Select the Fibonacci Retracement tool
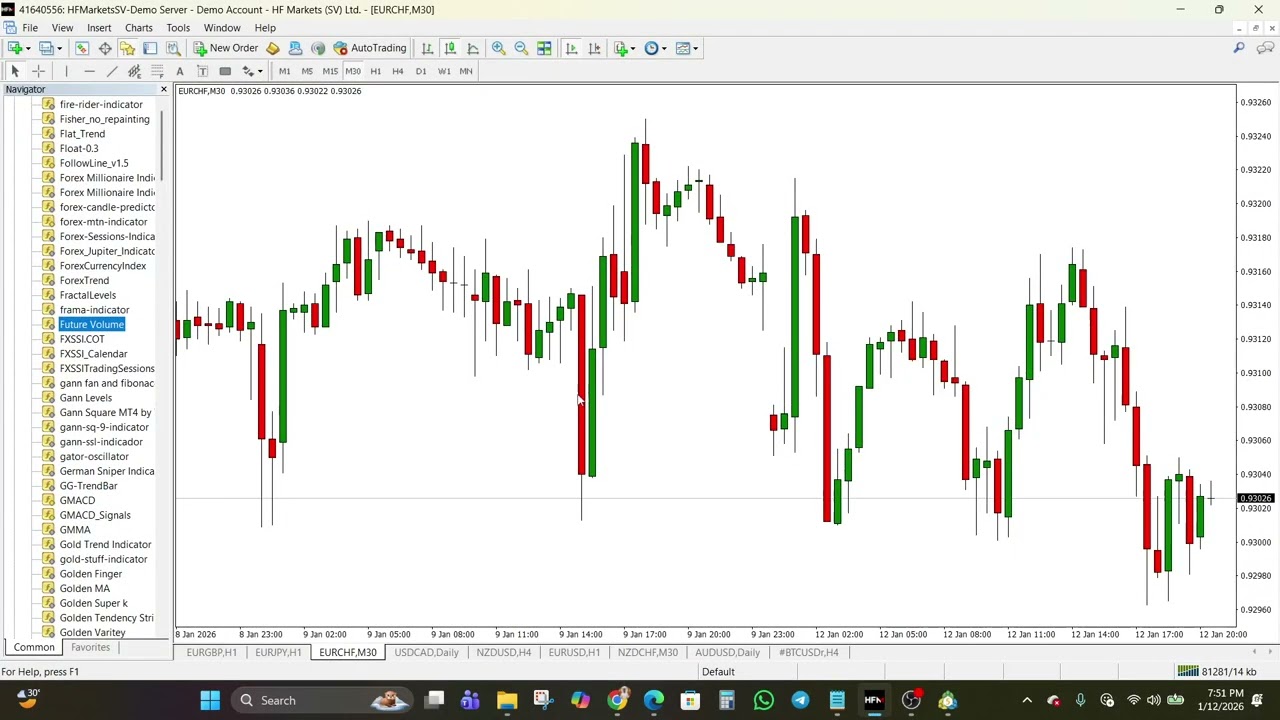 (x=157, y=71)
